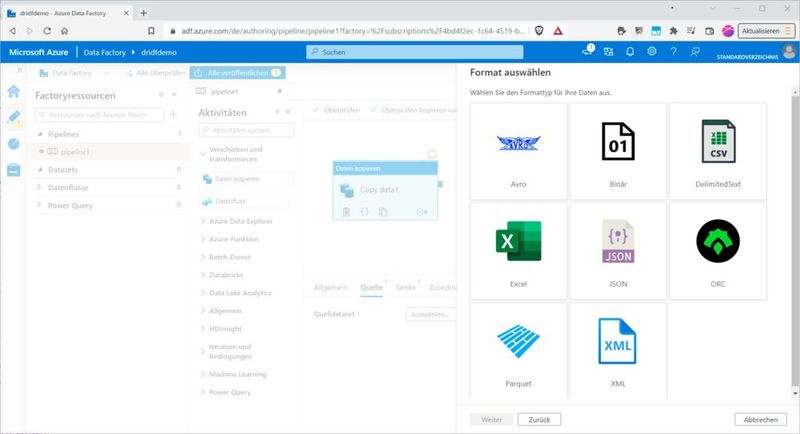The height and width of the screenshot is (434, 800).
Task: Choose the JSON format icon
Action: click(x=618, y=241)
